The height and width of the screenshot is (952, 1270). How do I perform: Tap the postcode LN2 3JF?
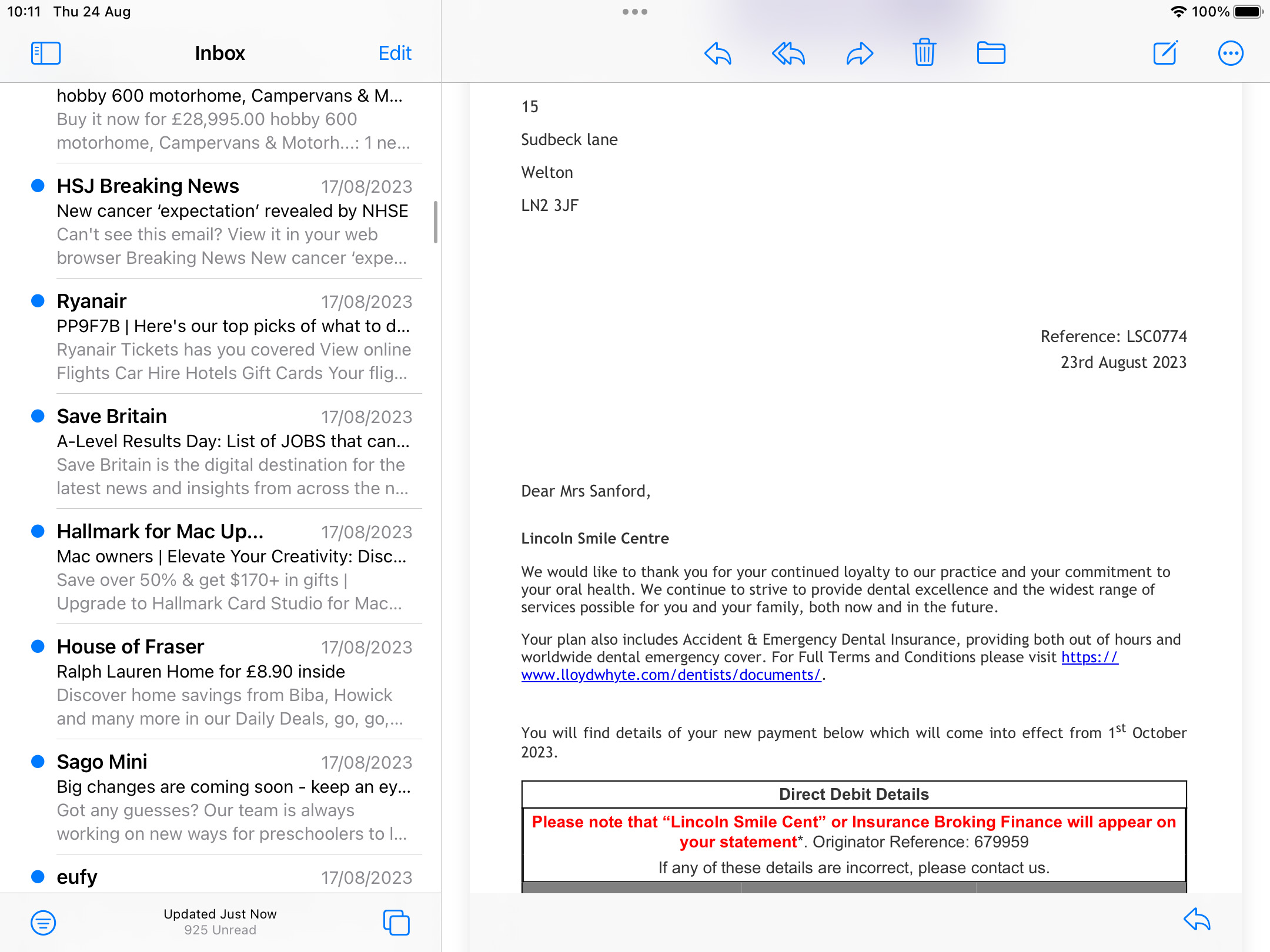point(550,206)
